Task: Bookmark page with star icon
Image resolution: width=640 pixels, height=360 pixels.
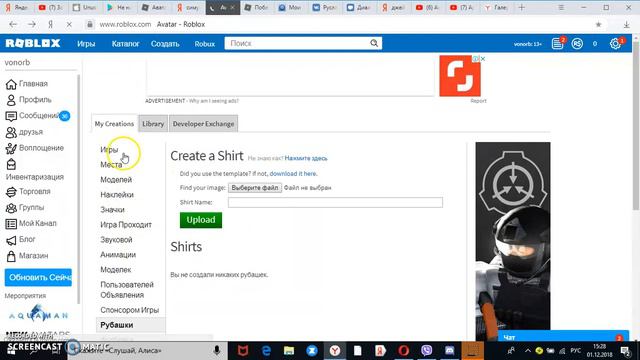Action: 598,24
